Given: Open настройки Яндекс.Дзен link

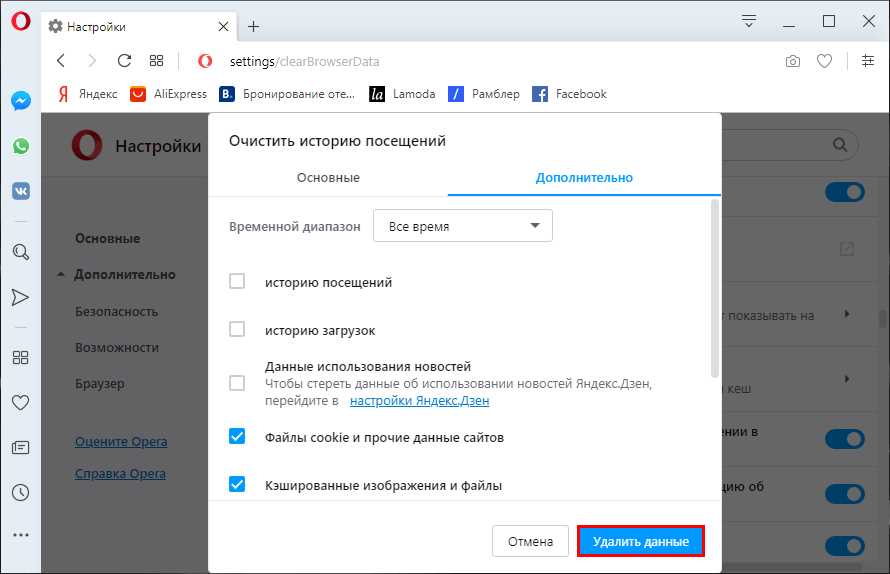Looking at the screenshot, I should [x=419, y=401].
